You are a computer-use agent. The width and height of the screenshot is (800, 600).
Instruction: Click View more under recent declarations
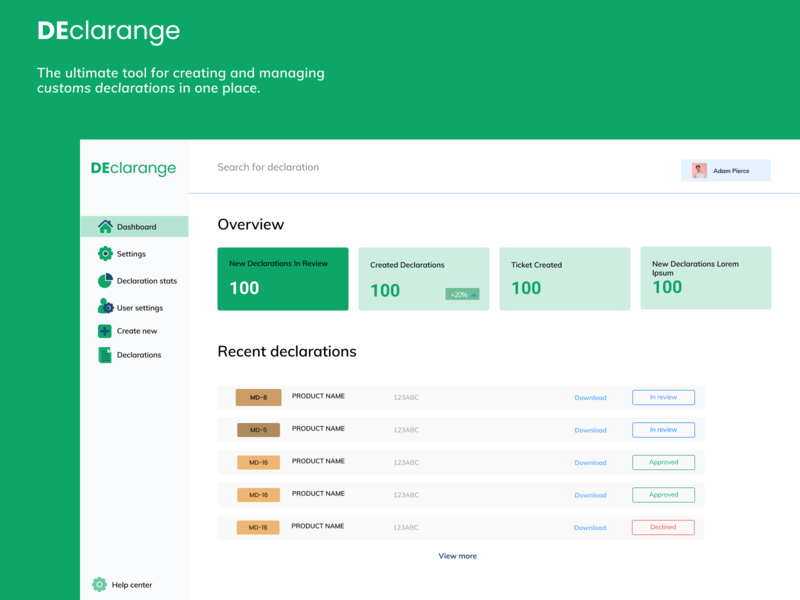[457, 556]
